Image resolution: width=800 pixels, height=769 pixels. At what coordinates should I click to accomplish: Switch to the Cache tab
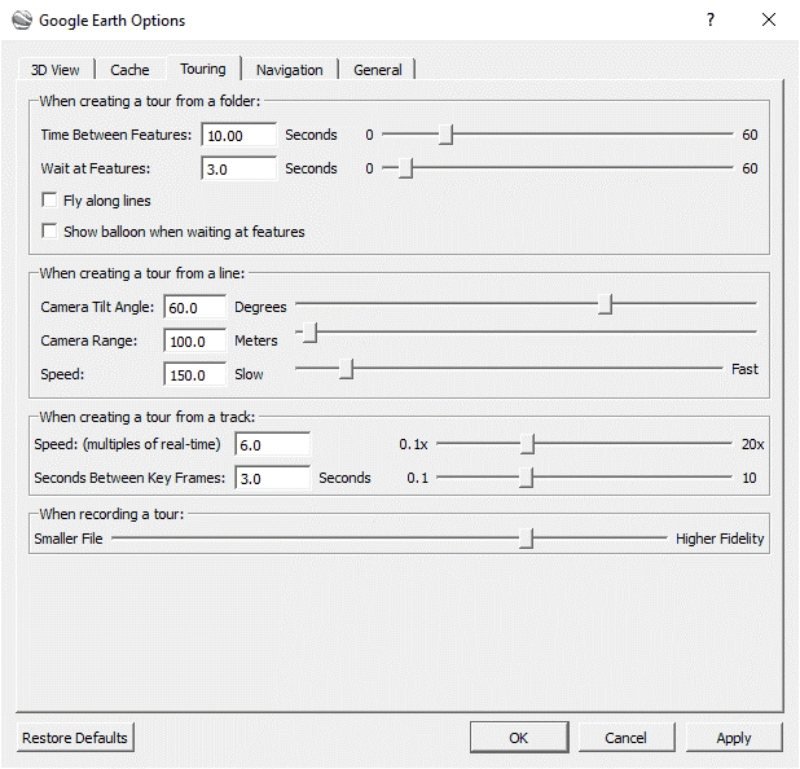tap(130, 70)
